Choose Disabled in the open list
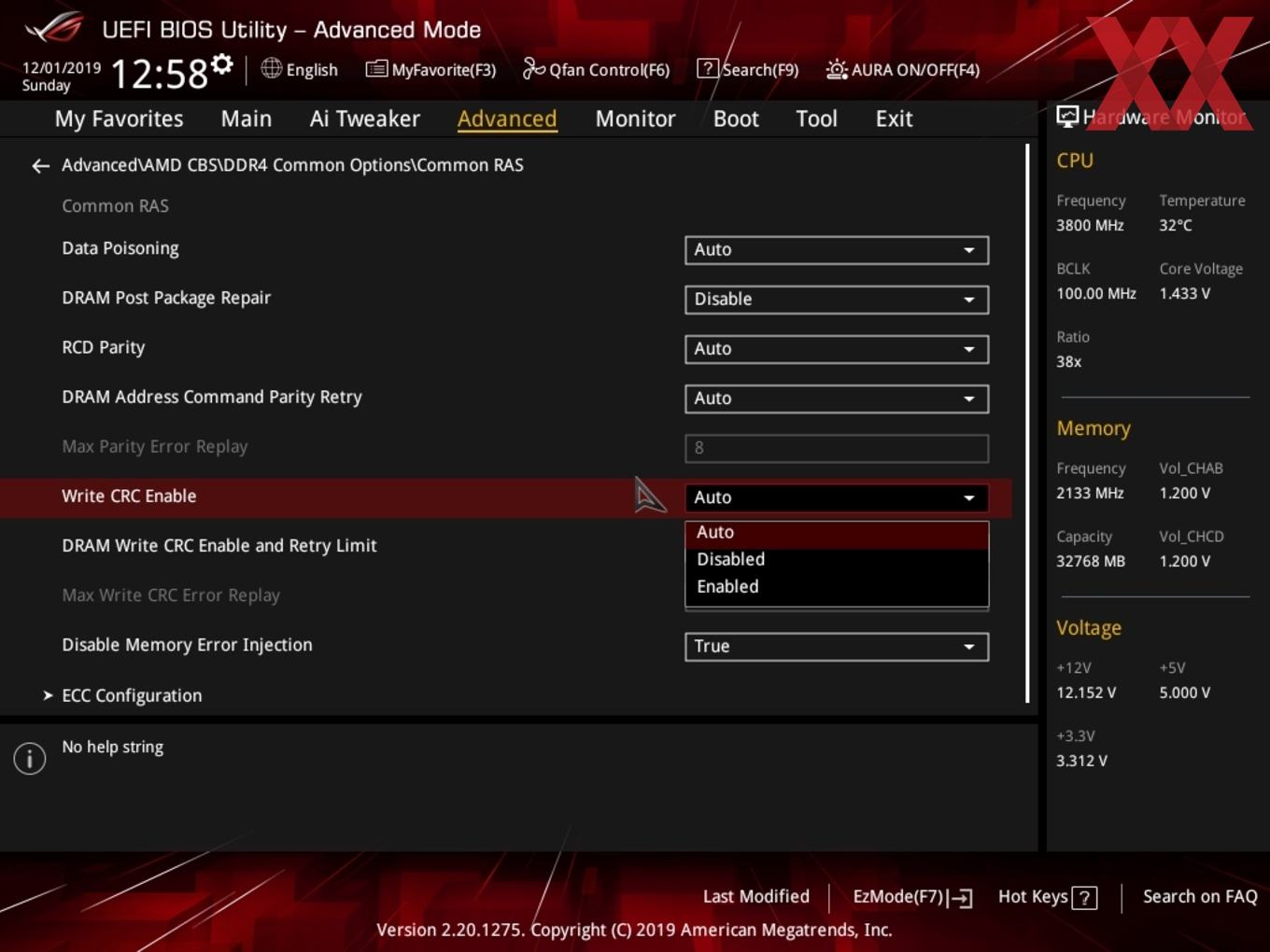Image resolution: width=1270 pixels, height=952 pixels. coord(837,560)
